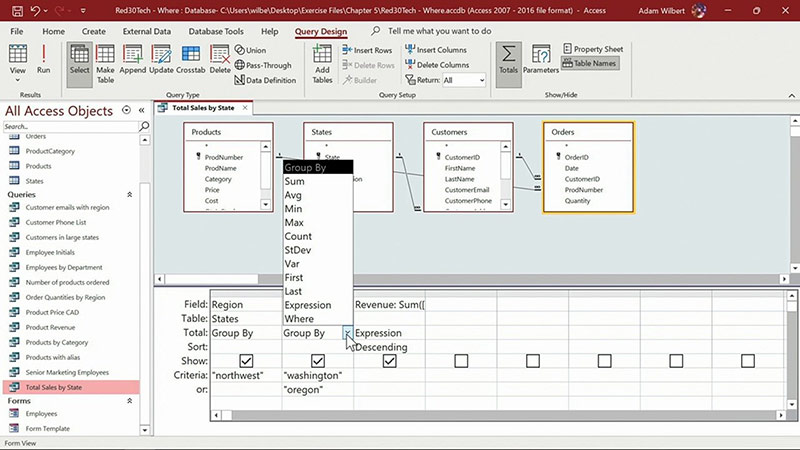The height and width of the screenshot is (450, 800).
Task: Click the Data Definition button
Action: click(265, 80)
